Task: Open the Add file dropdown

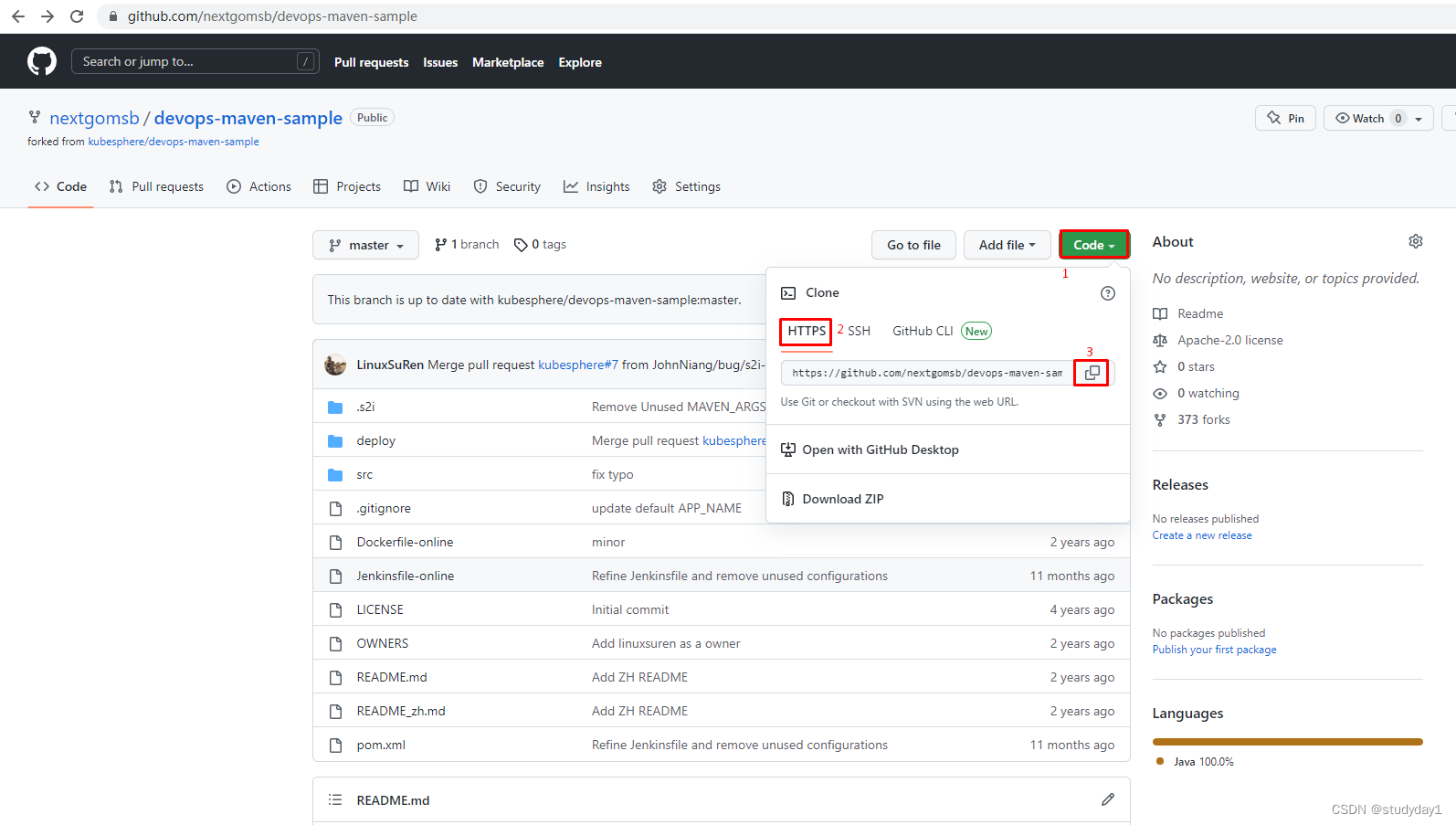Action: coord(1007,245)
